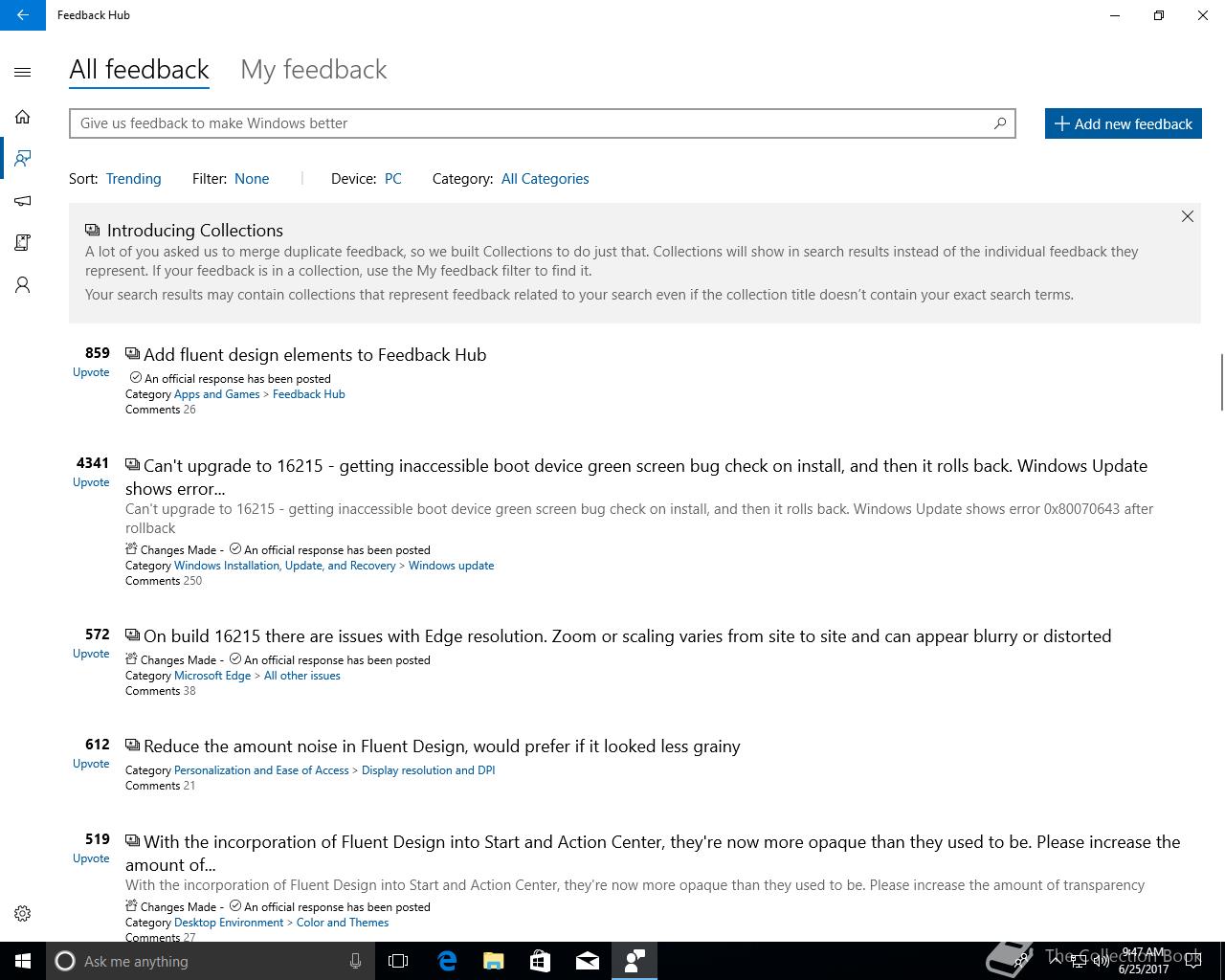
Task: Click the Windows update category link
Action: [x=452, y=566]
